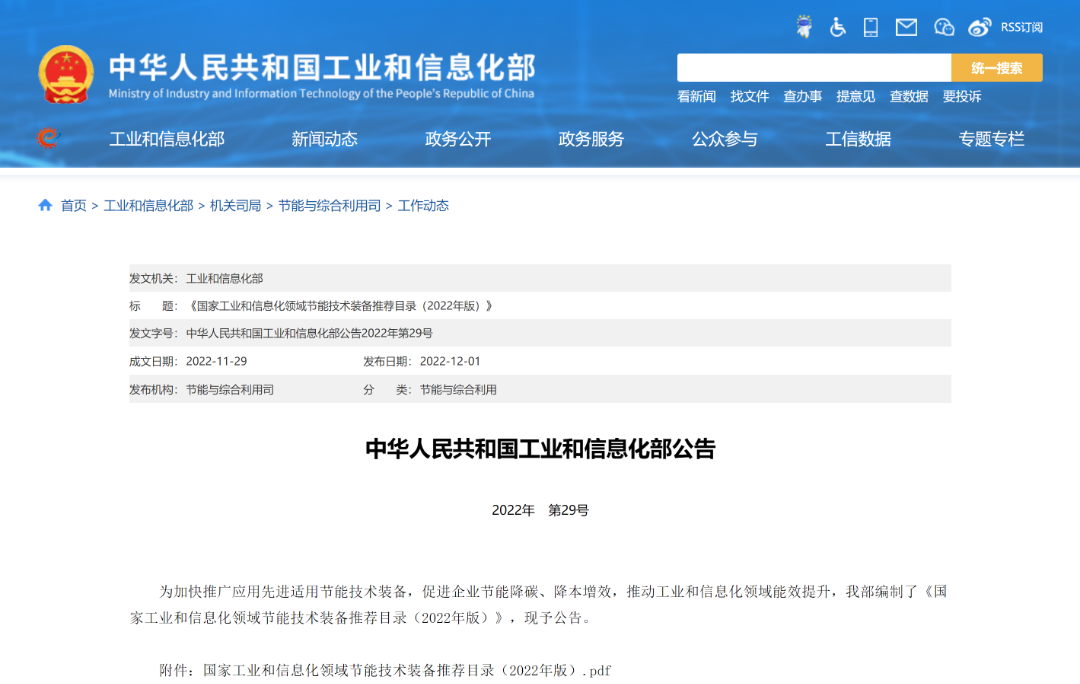This screenshot has width=1080, height=684.
Task: Click the red gear icon in navbar
Action: [47, 138]
